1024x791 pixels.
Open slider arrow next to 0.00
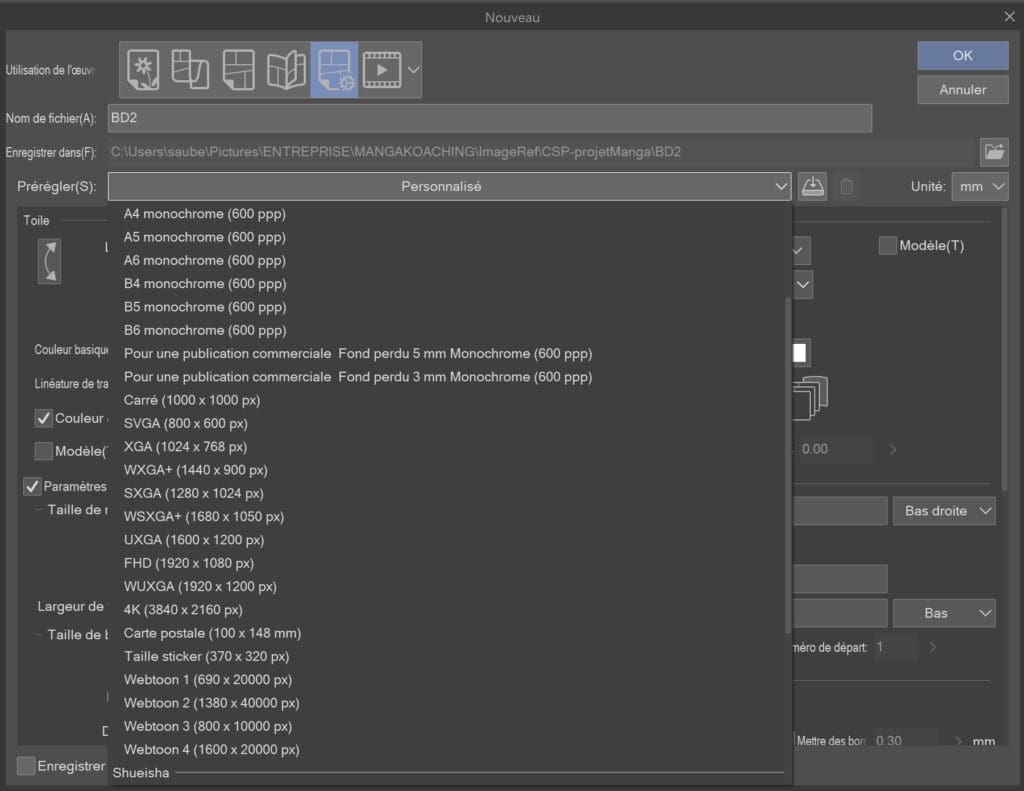pyautogui.click(x=893, y=449)
